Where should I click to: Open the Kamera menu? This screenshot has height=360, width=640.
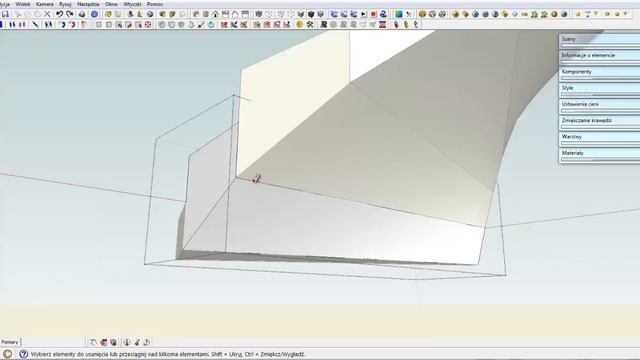pyautogui.click(x=44, y=4)
